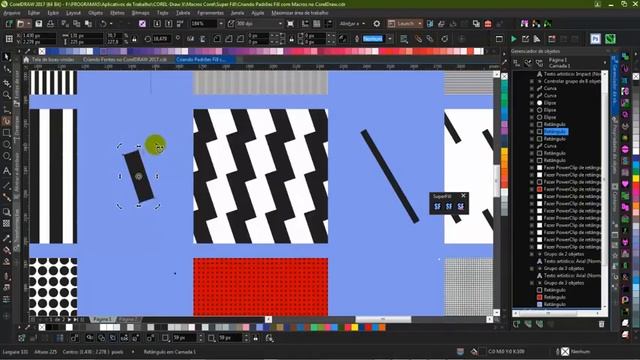Viewport: 640px width, 360px height.
Task: Switch to Página 2 page tab
Action: [128, 319]
